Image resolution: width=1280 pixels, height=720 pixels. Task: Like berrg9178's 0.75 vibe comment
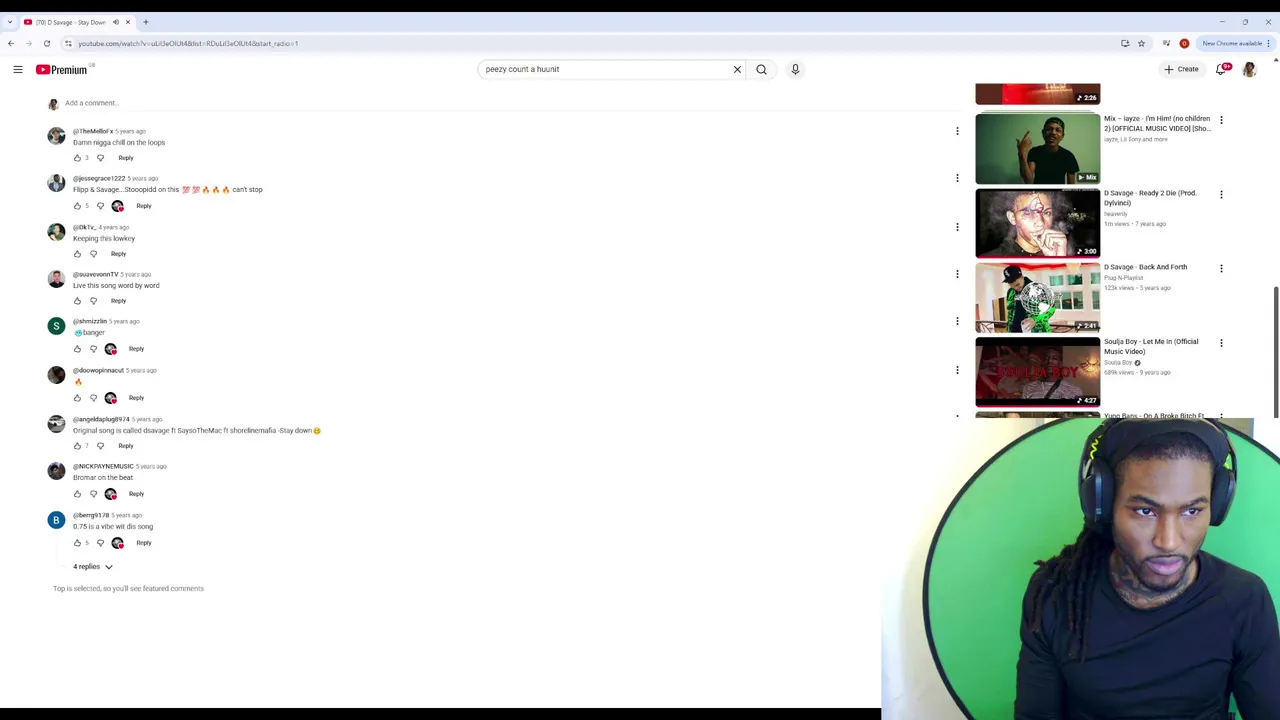point(77,543)
